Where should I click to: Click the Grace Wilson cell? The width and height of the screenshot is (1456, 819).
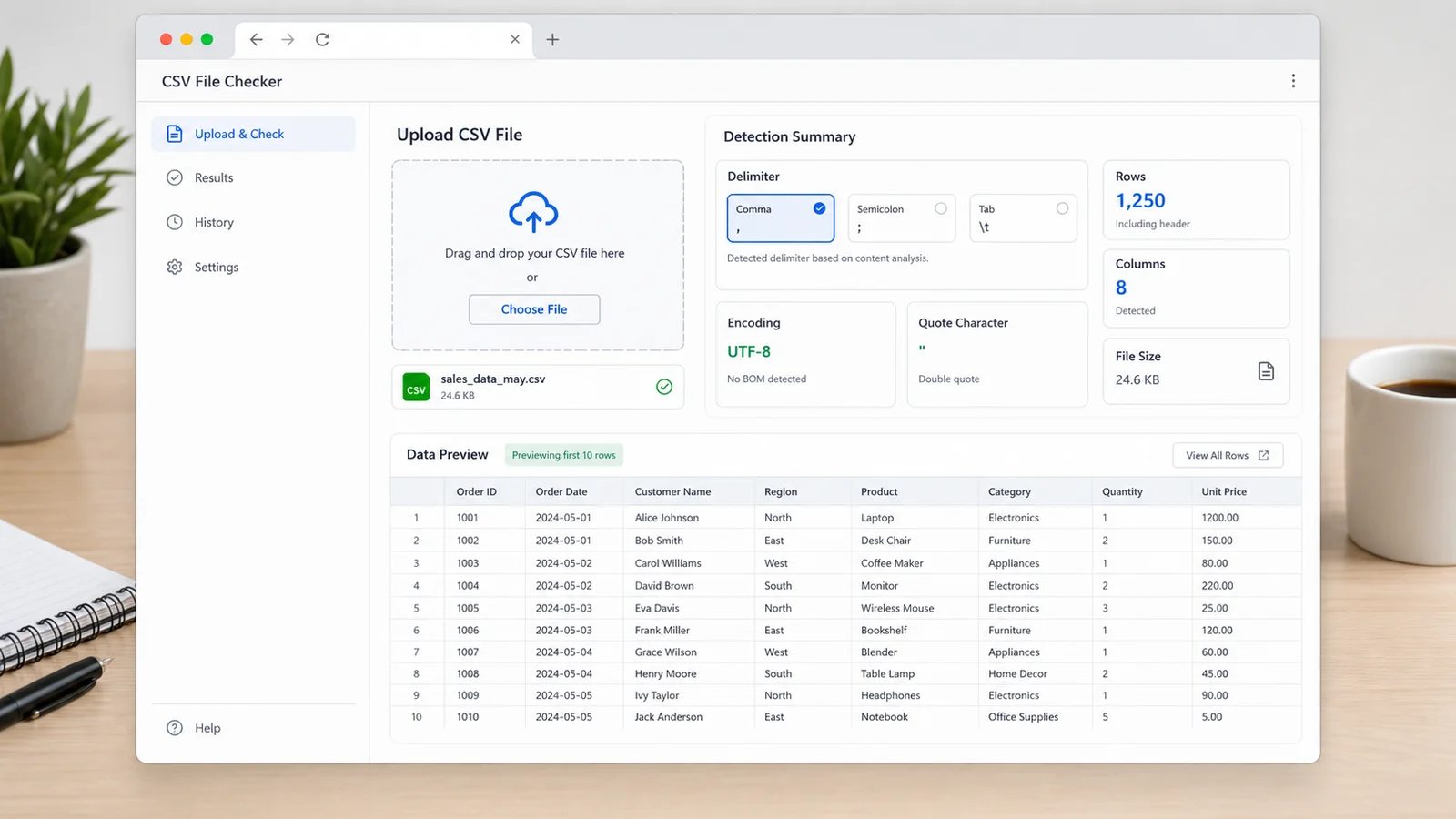(666, 652)
